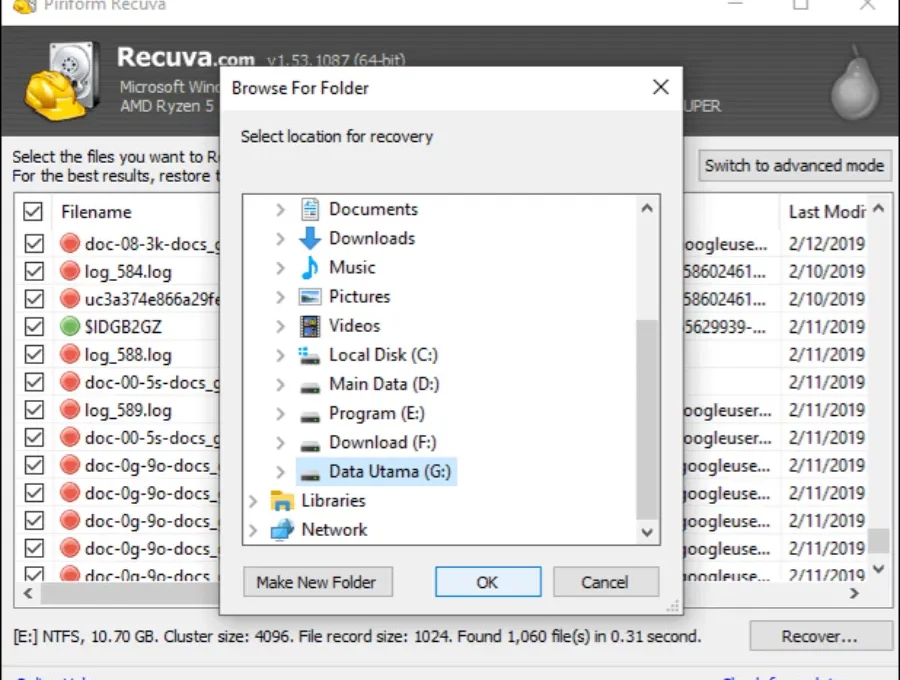This screenshot has width=900, height=680.
Task: Close the Browse For Folder dialog
Action: (661, 87)
